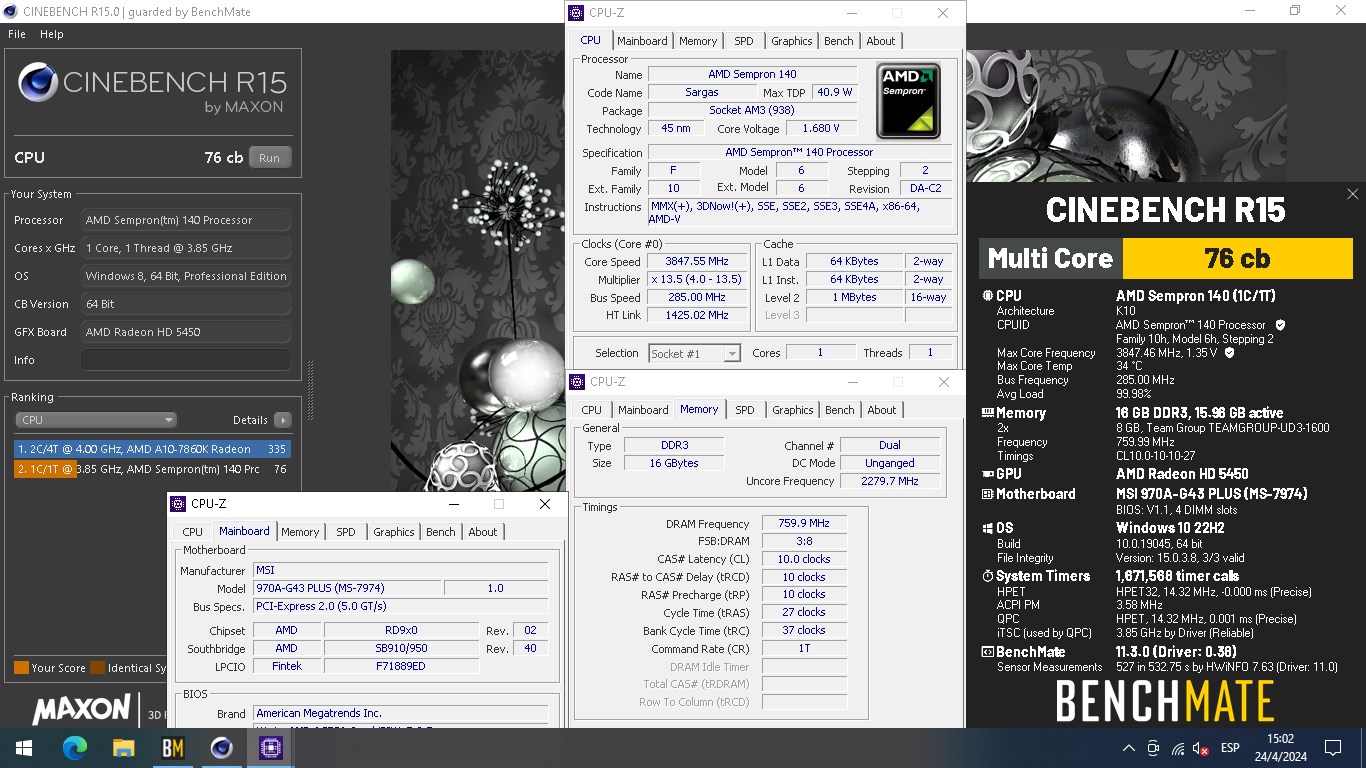Click Multiplier value x 13.5
The image size is (1366, 768).
pyautogui.click(x=697, y=279)
